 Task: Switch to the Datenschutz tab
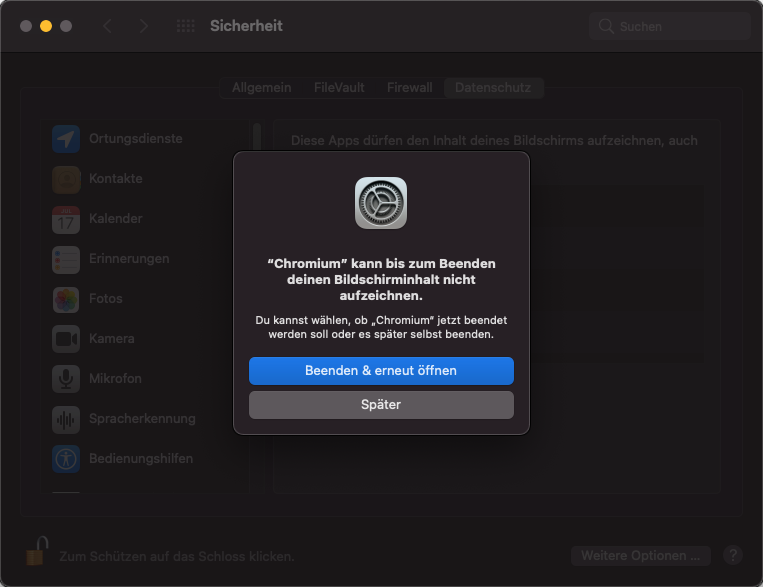(493, 88)
